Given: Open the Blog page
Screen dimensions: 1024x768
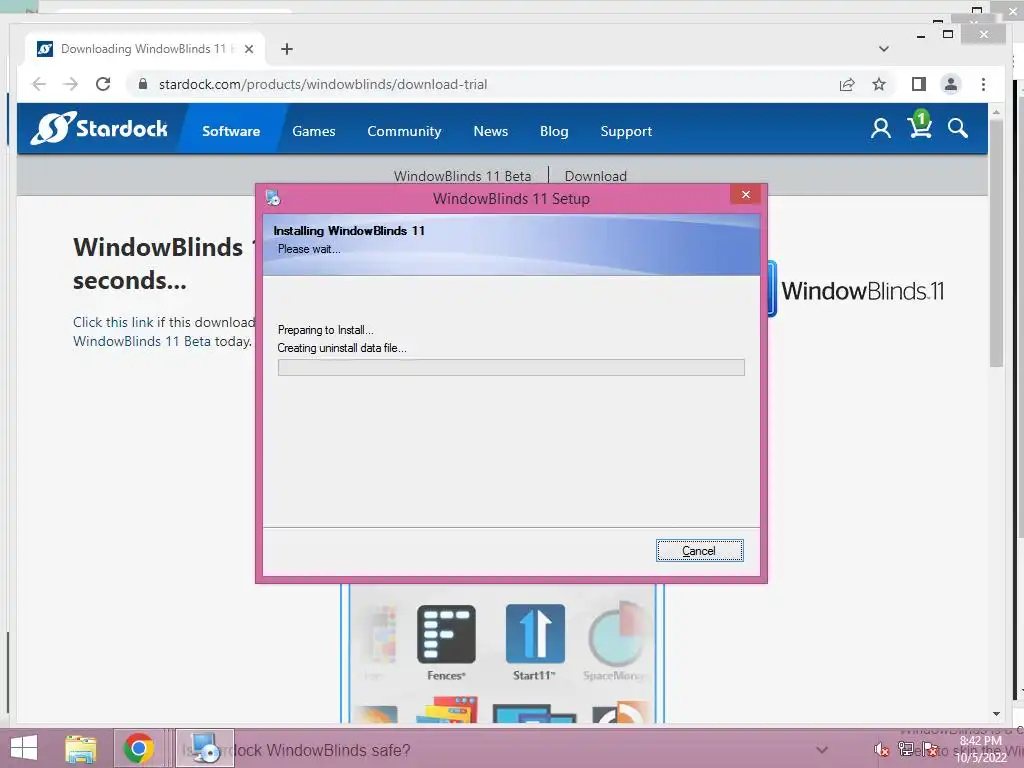Looking at the screenshot, I should pyautogui.click(x=554, y=131).
